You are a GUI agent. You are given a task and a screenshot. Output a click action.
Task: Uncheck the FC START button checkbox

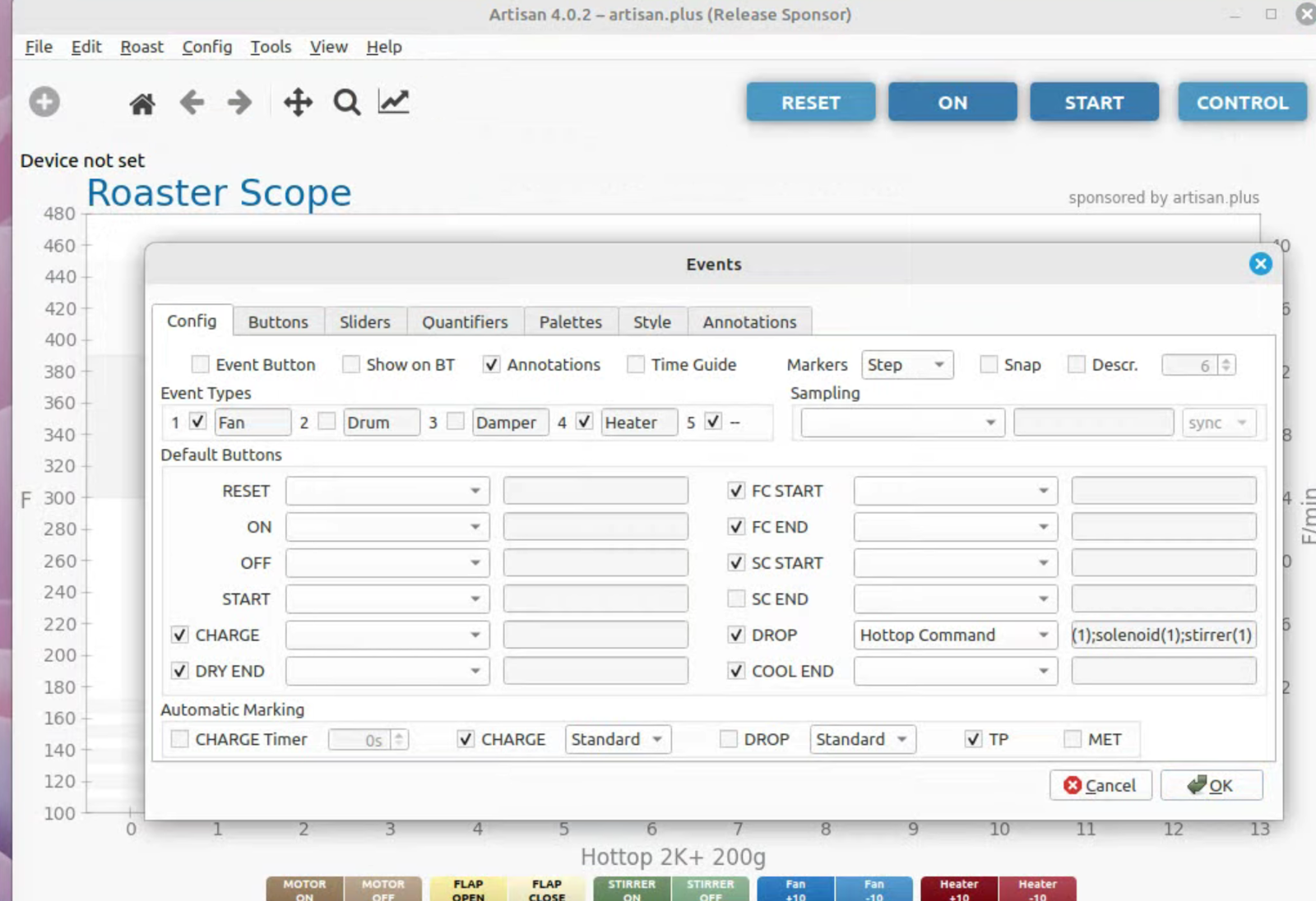pos(736,491)
